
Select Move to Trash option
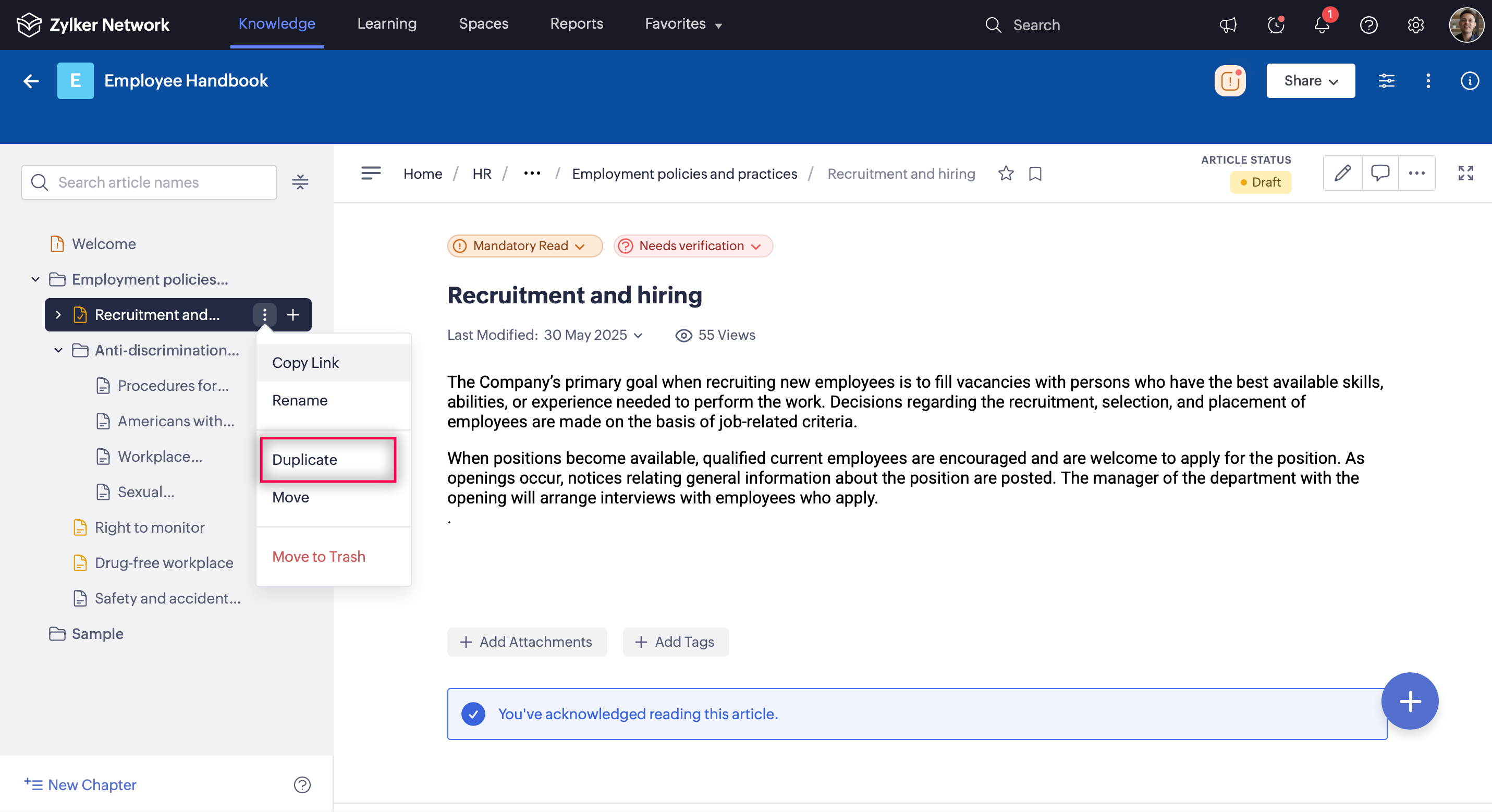319,556
